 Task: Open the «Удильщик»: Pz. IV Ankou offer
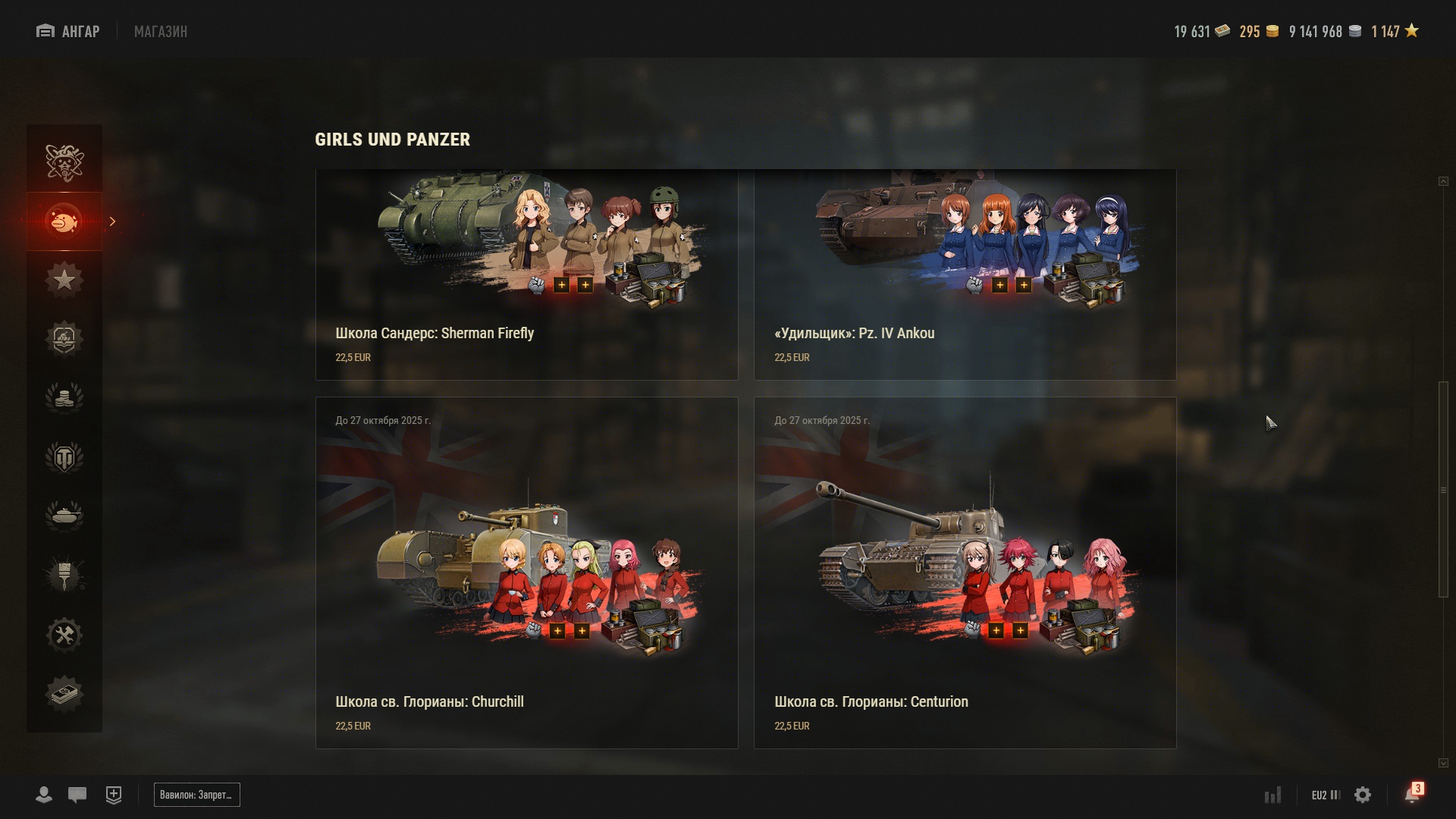(x=965, y=275)
